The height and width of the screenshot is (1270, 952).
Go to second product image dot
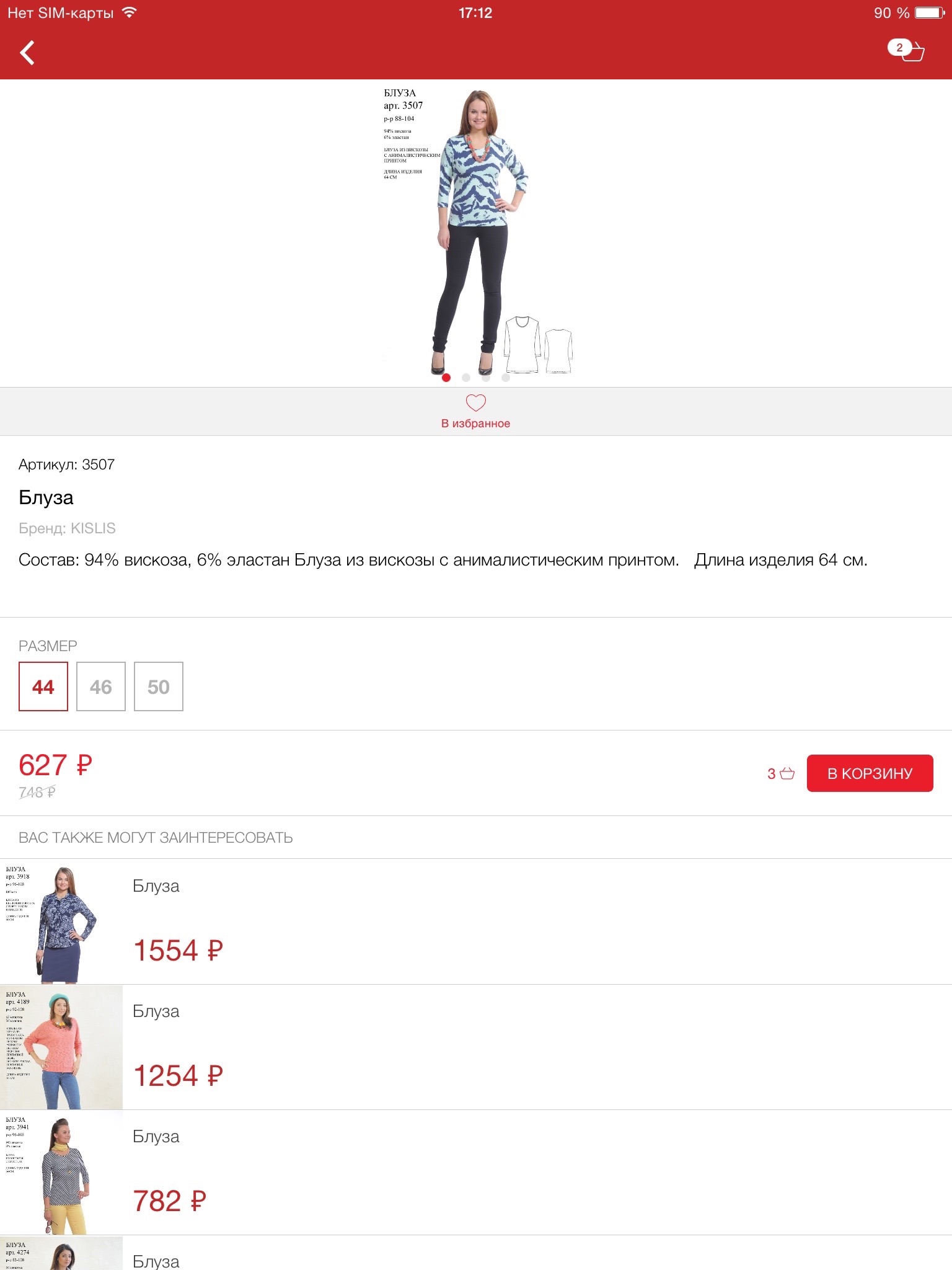(x=466, y=378)
